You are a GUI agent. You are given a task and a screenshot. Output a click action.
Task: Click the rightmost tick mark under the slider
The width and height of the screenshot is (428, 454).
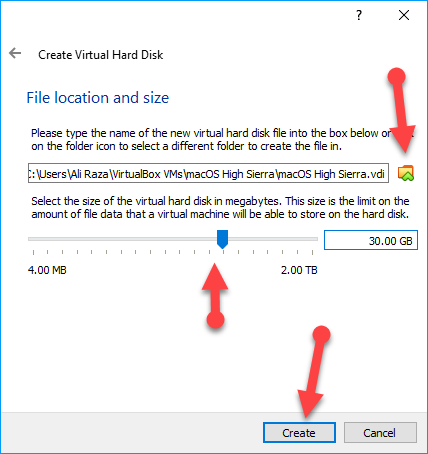312,252
